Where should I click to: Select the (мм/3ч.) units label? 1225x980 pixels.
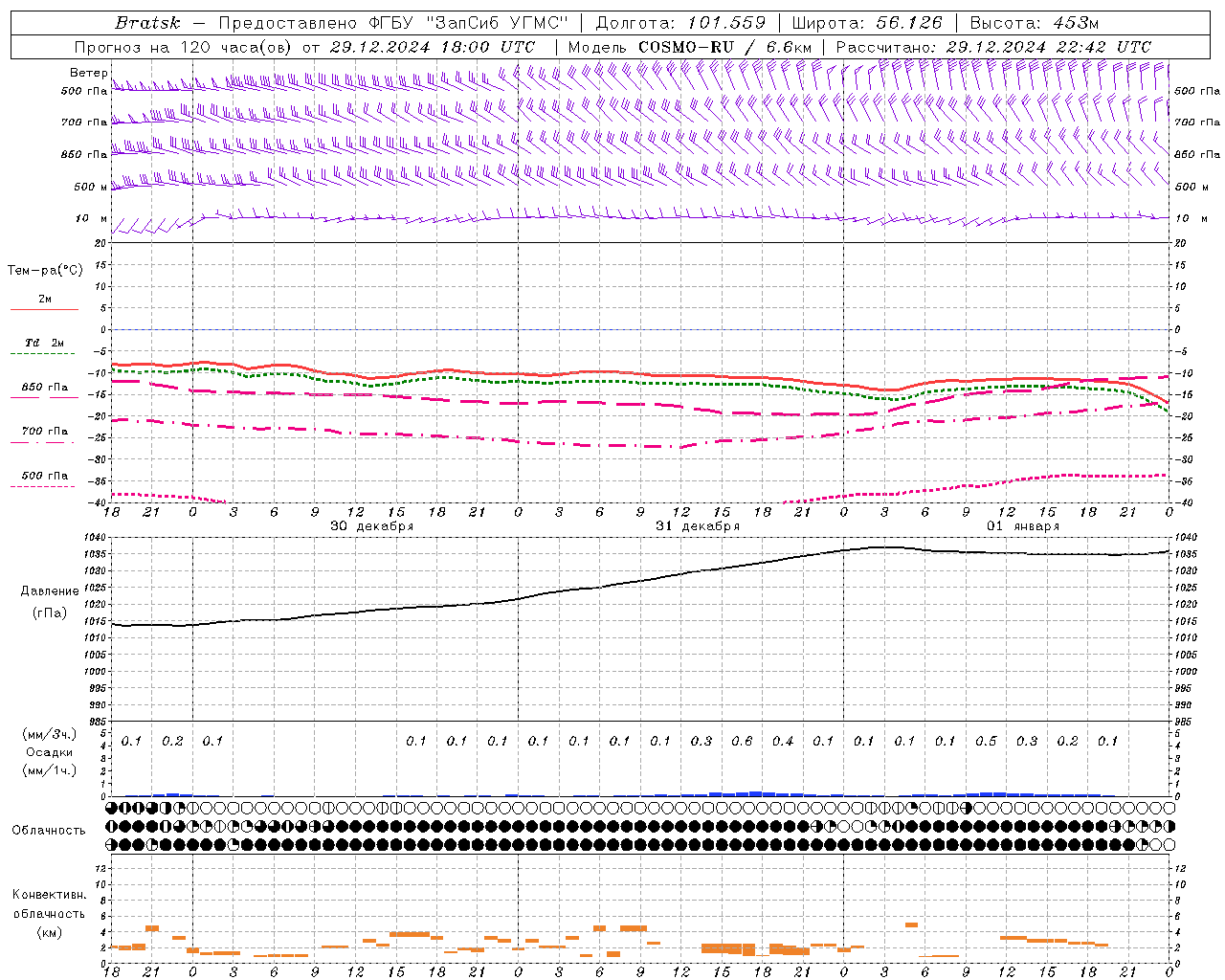click(50, 734)
